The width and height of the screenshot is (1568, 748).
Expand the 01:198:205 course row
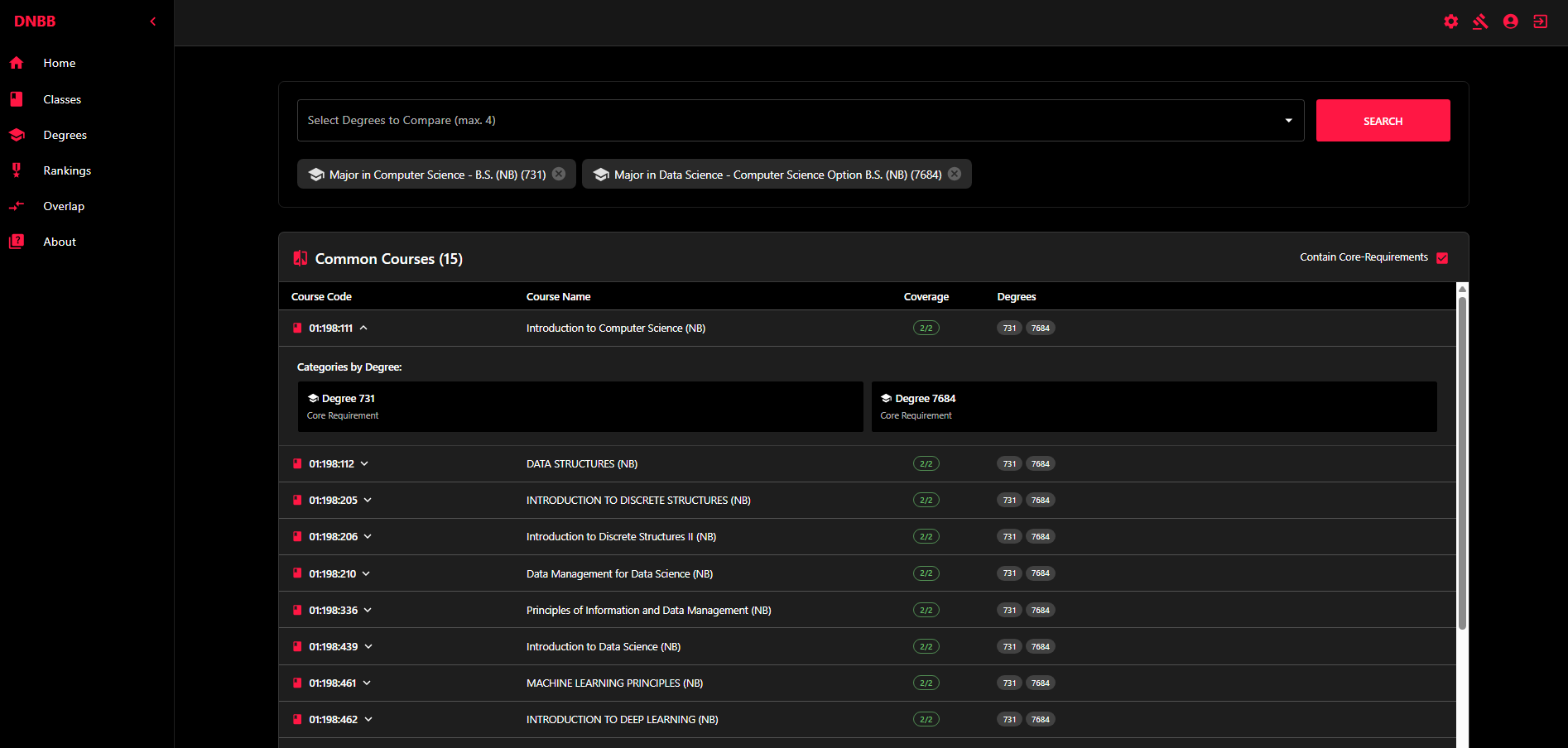click(x=368, y=501)
